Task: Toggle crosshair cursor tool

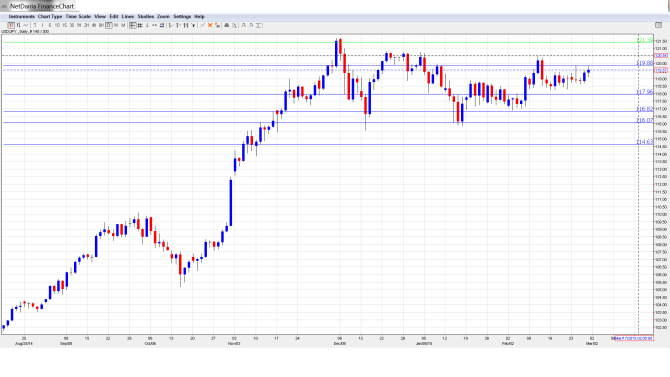Action: (x=132, y=25)
